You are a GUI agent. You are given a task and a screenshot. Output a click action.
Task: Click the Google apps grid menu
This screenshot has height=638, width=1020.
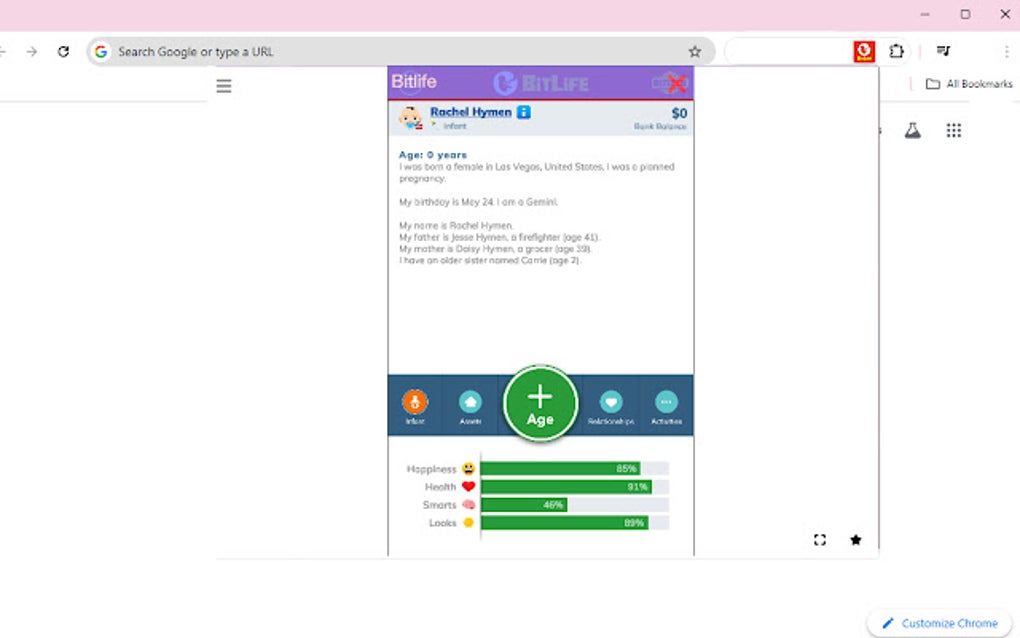click(x=953, y=130)
